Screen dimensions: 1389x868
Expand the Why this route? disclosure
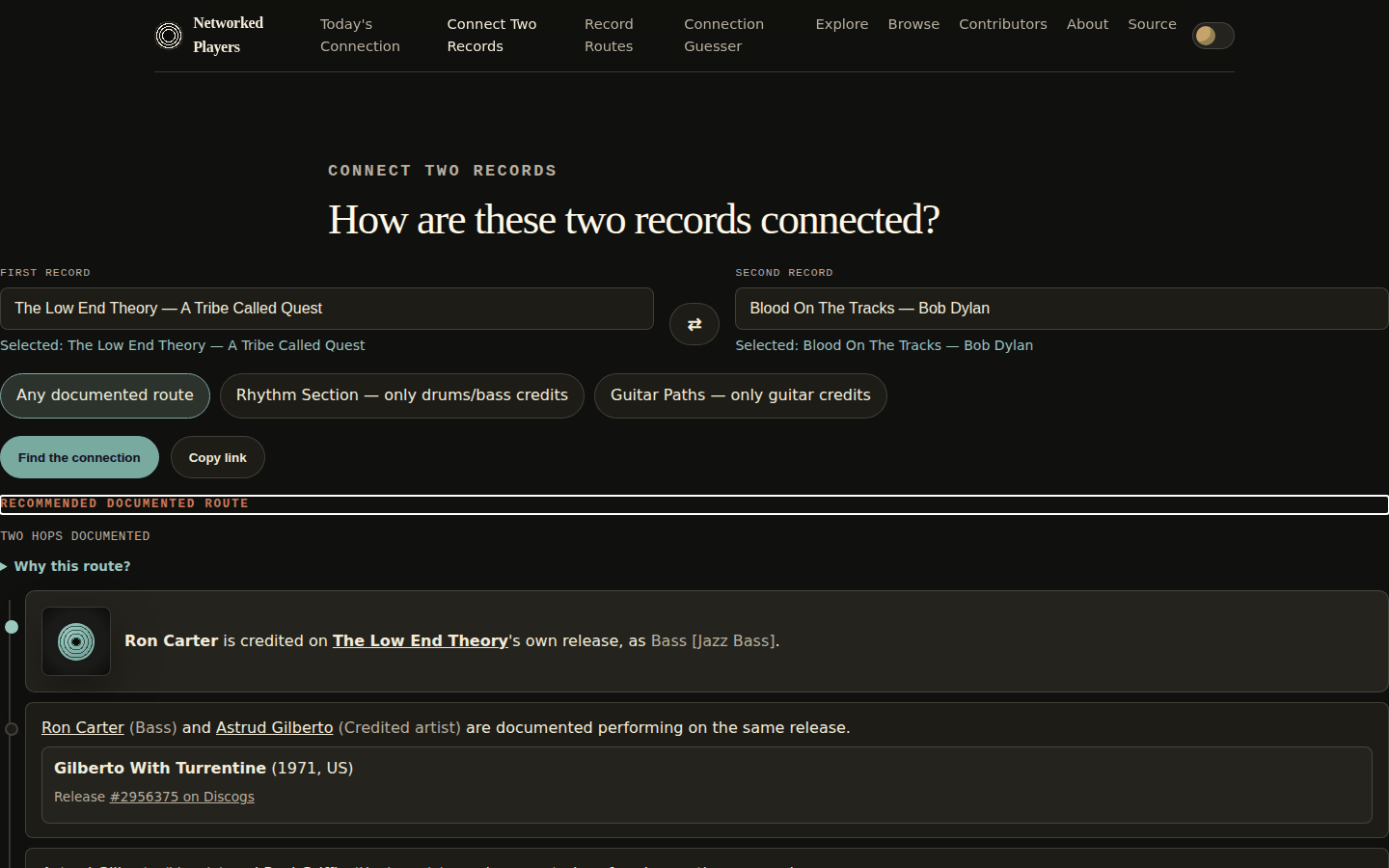66,566
